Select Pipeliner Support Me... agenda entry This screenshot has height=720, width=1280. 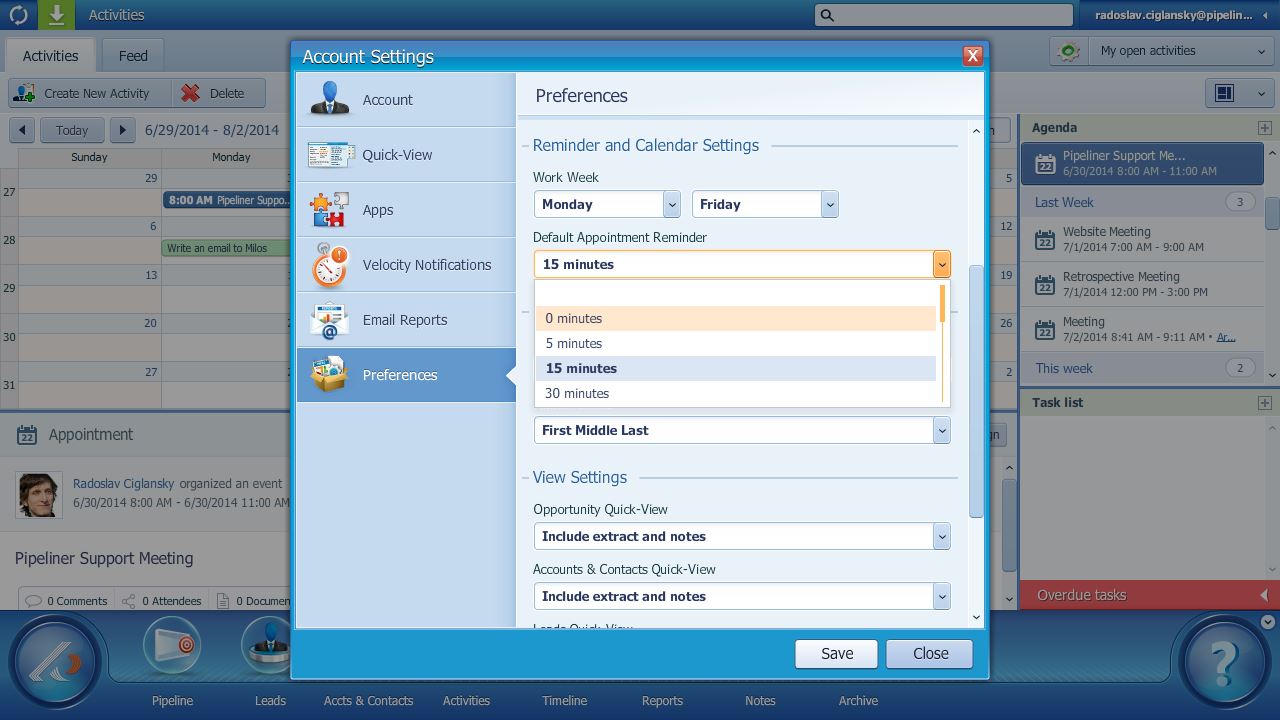[x=1142, y=163]
